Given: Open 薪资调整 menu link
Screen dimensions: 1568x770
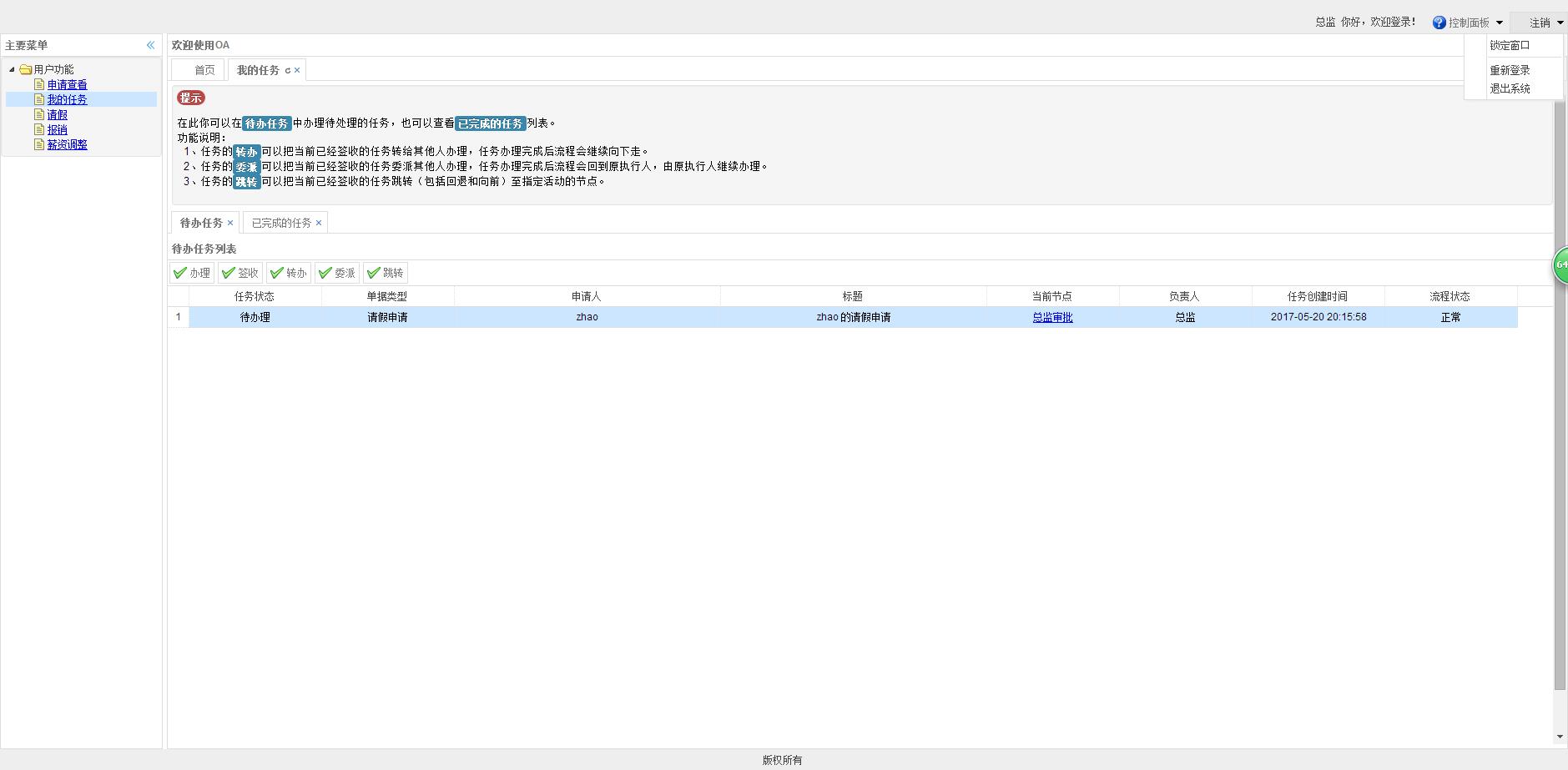Looking at the screenshot, I should 67,144.
